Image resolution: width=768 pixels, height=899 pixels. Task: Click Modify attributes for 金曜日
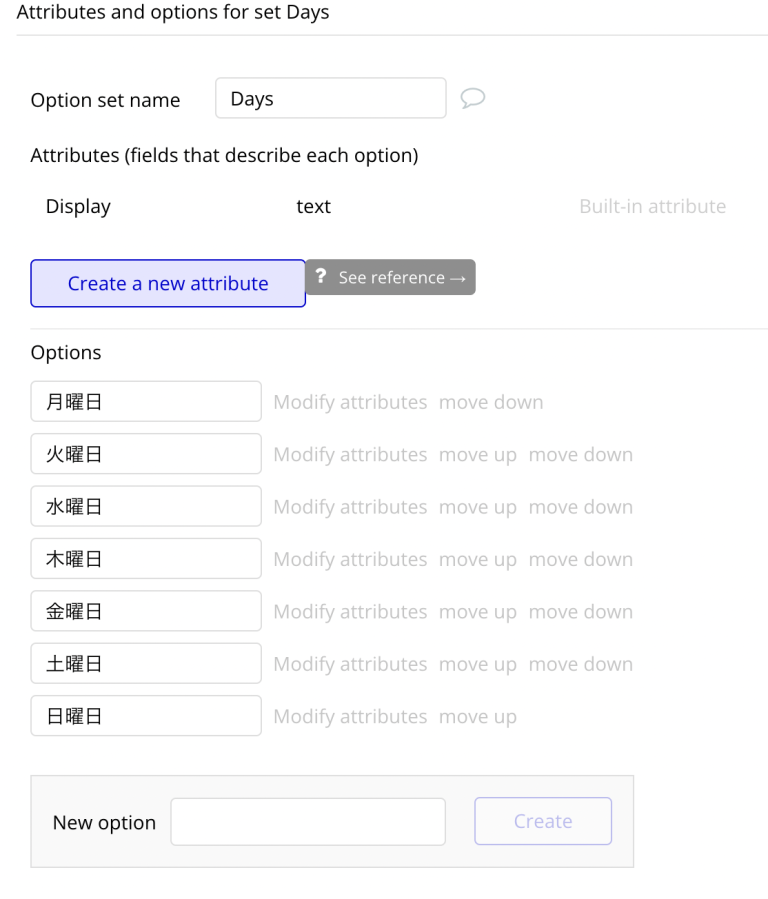350,611
